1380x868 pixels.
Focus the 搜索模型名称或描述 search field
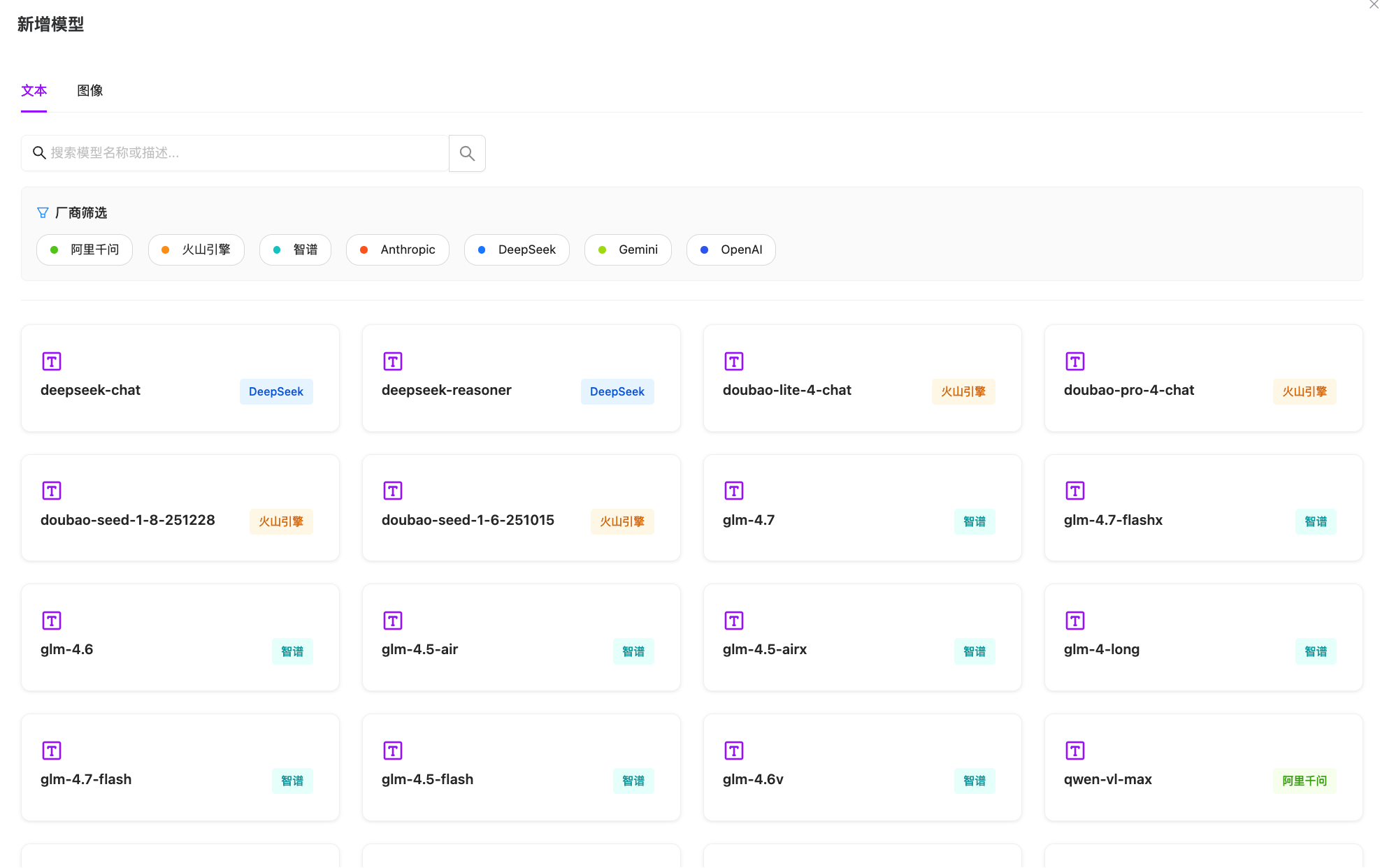[235, 153]
